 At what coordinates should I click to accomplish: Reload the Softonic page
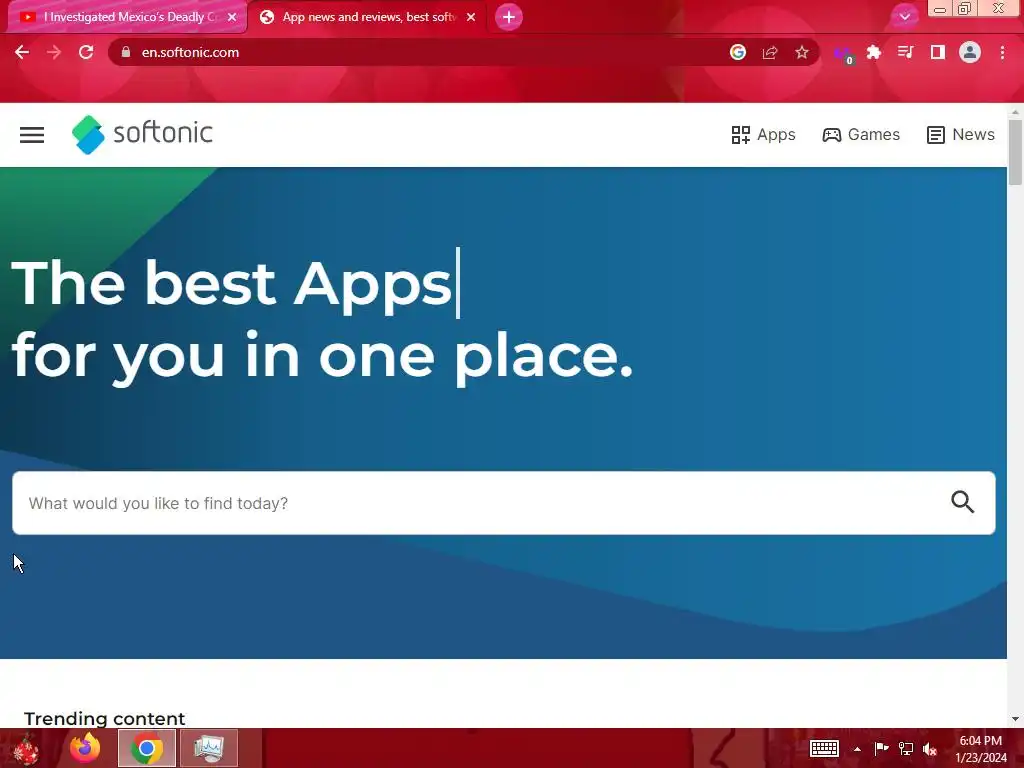click(x=86, y=52)
